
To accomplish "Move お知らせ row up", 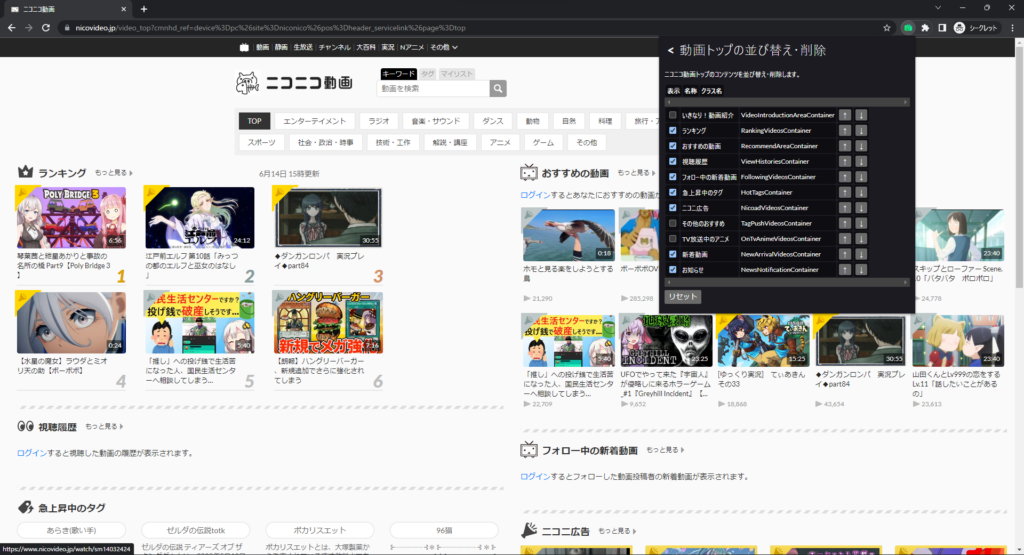I will tap(845, 270).
